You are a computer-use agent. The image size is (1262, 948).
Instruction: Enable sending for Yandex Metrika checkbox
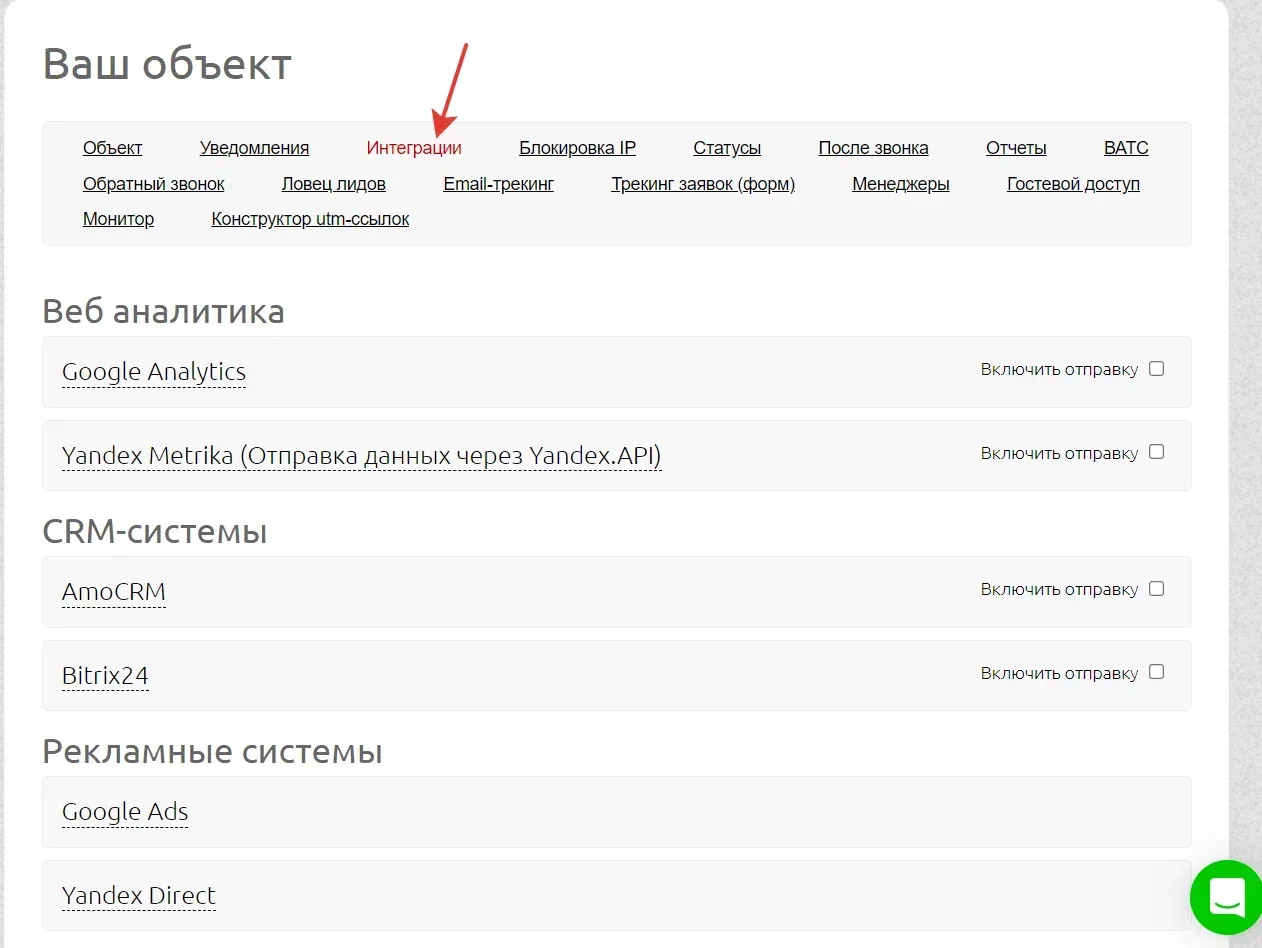click(x=1156, y=452)
